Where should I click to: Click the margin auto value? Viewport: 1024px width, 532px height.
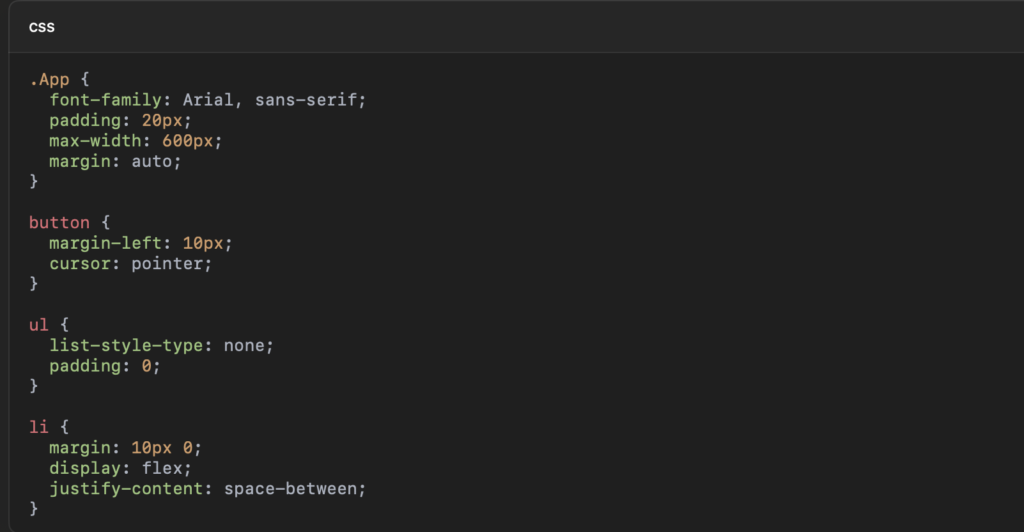click(x=156, y=160)
